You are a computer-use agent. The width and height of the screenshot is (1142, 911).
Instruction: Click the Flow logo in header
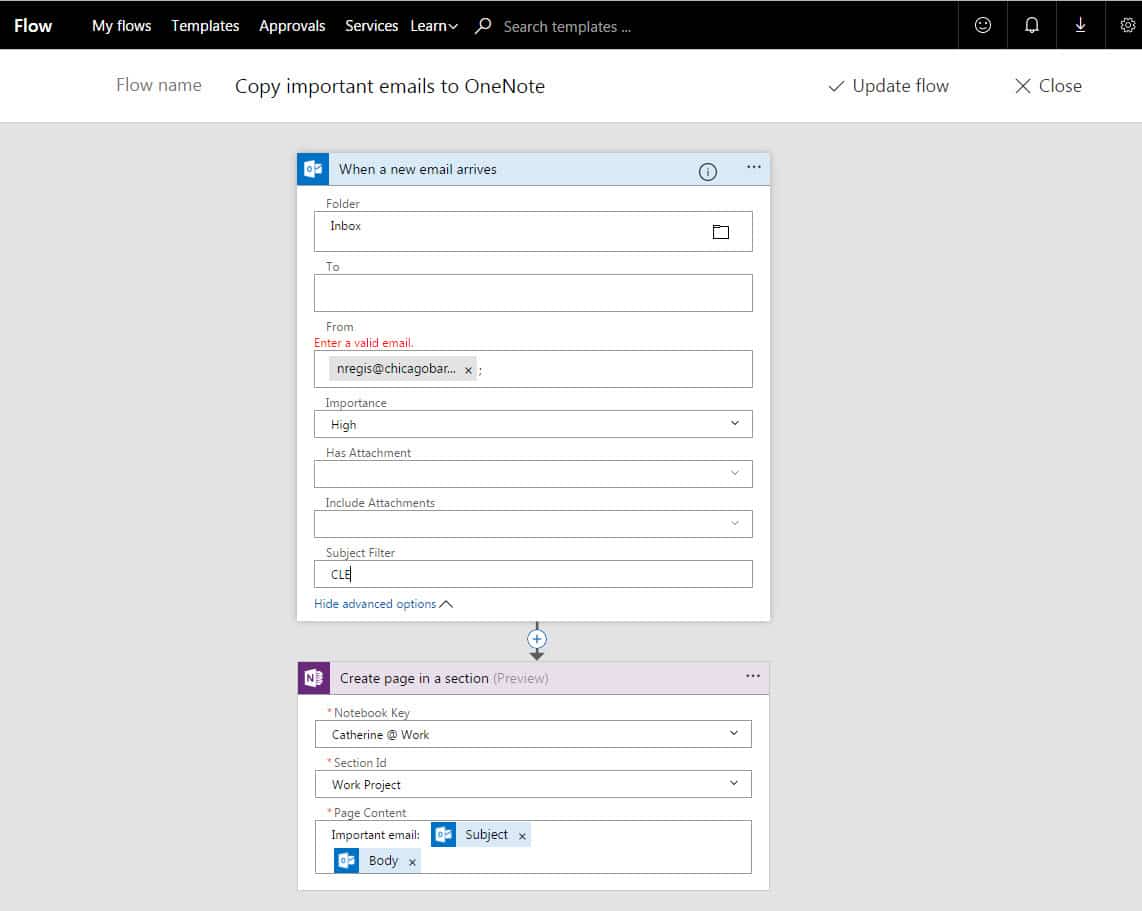(33, 25)
